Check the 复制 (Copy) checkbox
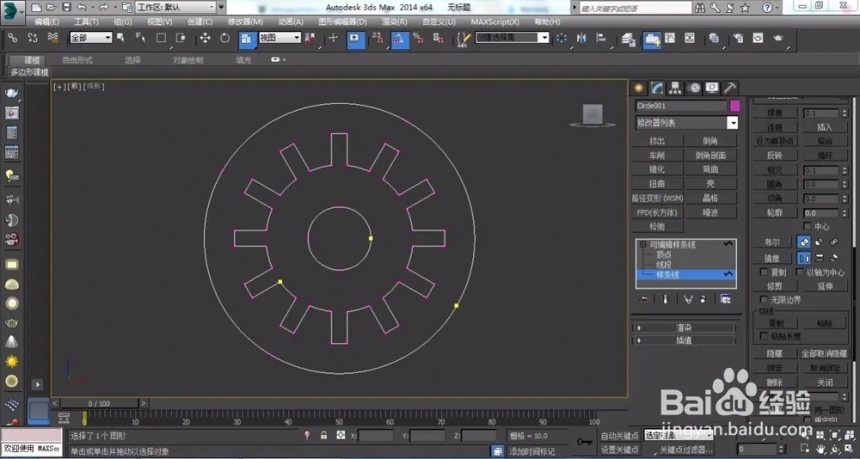 [763, 272]
